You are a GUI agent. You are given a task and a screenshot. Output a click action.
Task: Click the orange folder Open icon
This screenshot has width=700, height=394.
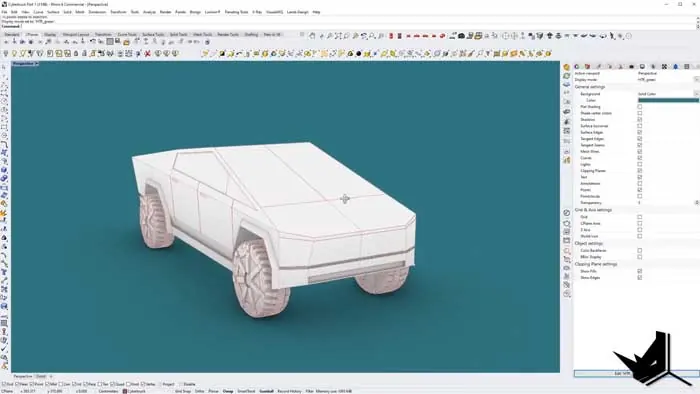(126, 42)
